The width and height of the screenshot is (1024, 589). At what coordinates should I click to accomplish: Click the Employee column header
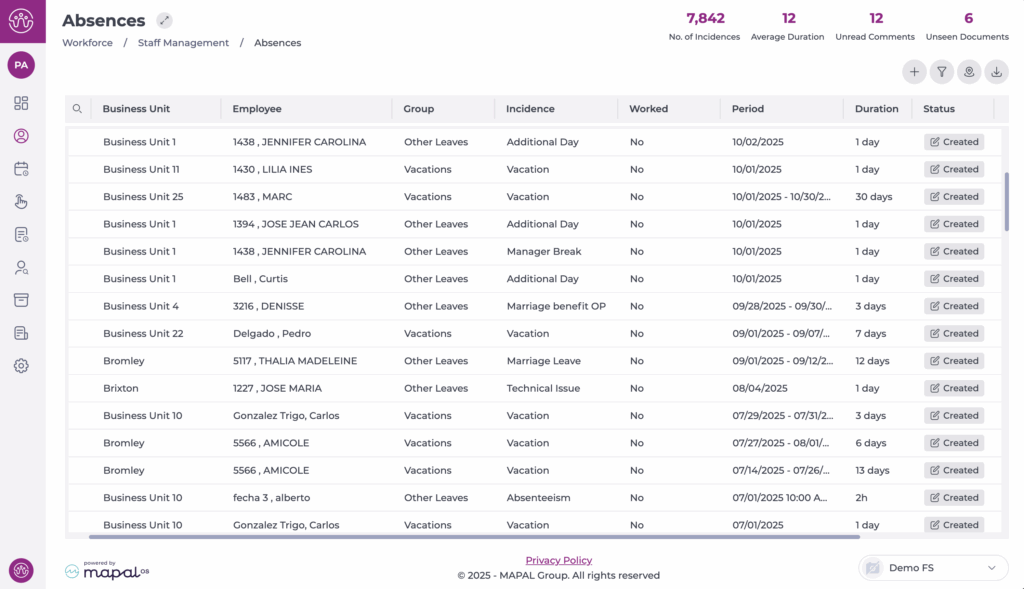257,109
